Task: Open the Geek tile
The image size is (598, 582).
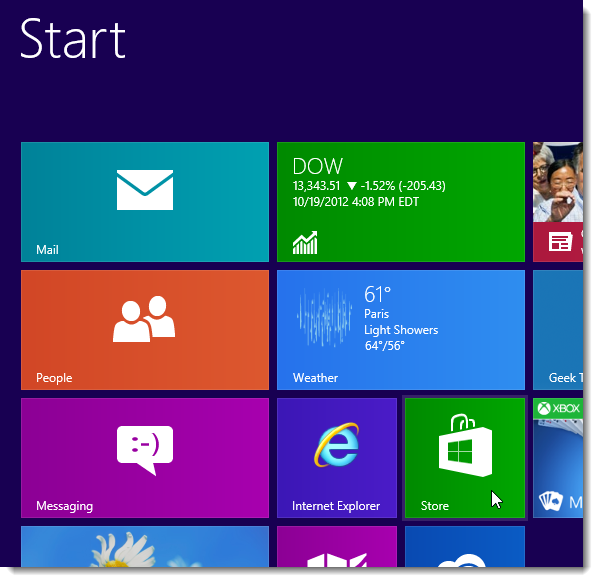Action: pos(558,330)
